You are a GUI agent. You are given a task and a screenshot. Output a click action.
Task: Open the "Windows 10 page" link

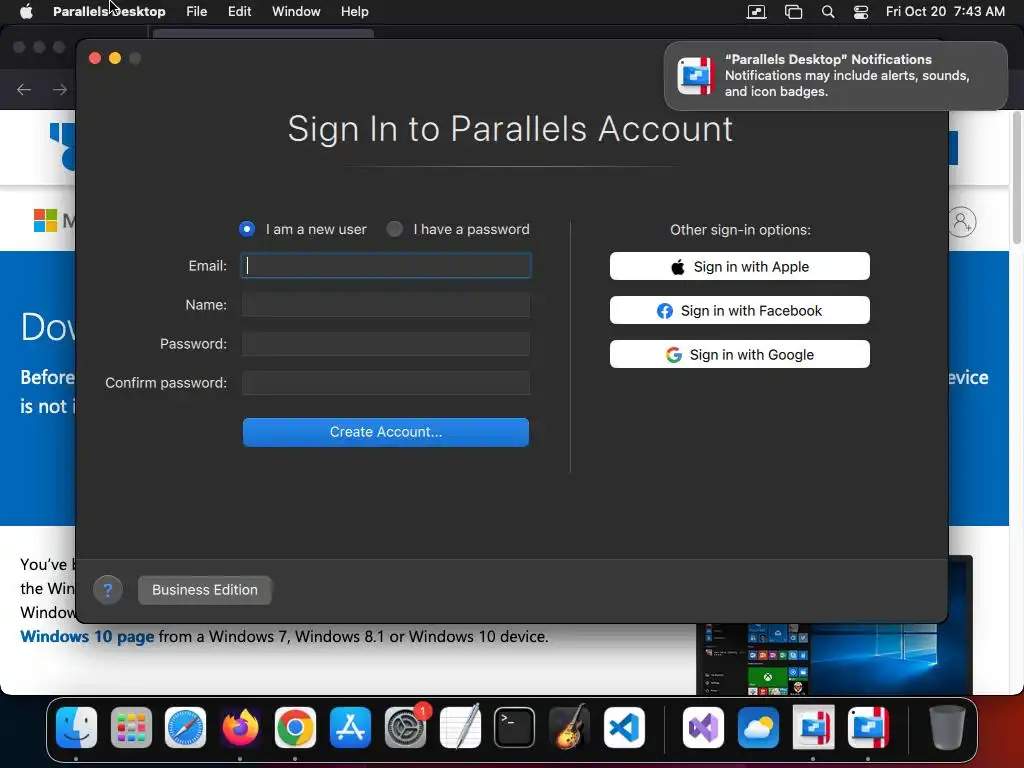87,637
